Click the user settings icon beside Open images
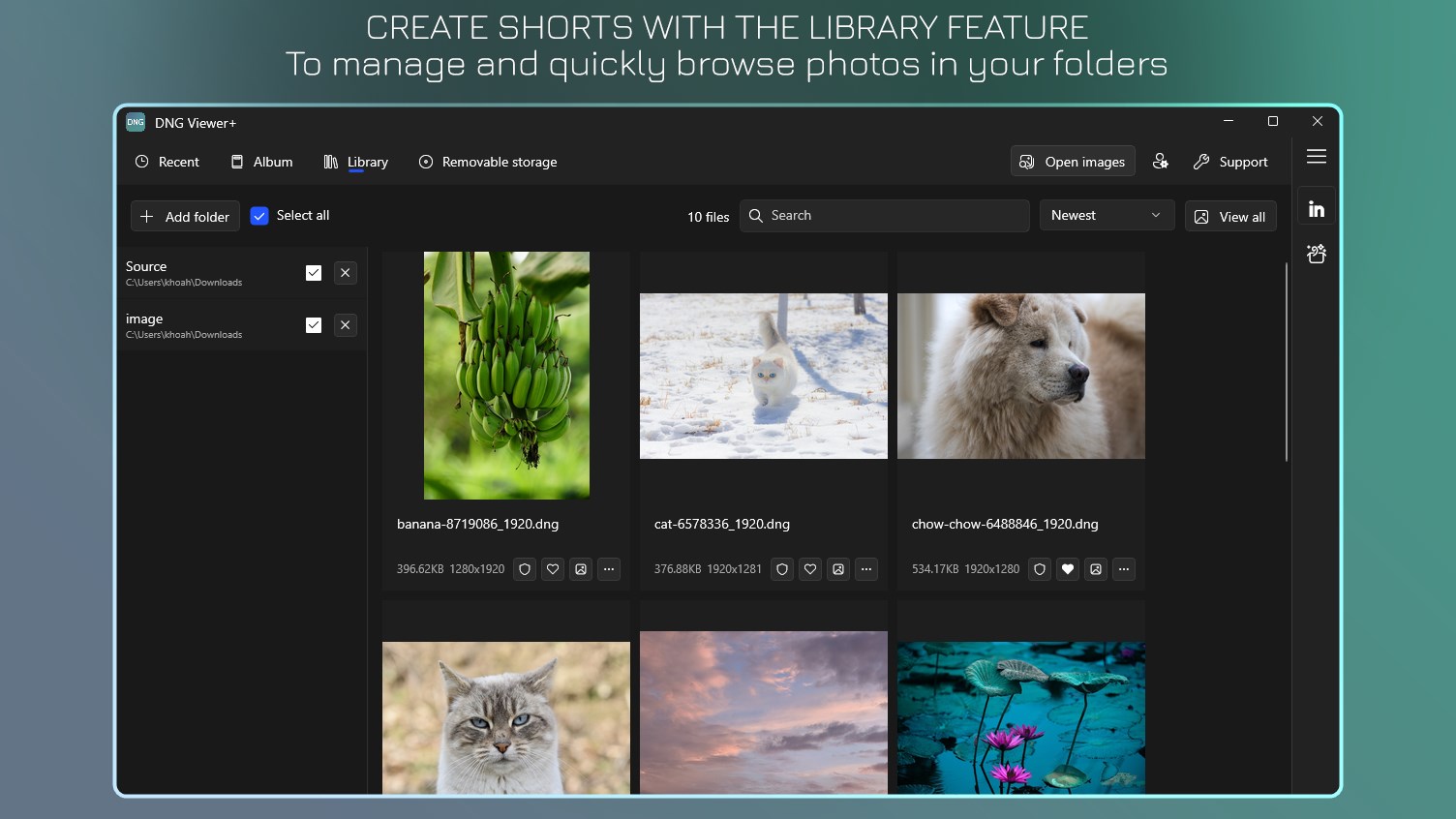This screenshot has height=819, width=1456. [1160, 162]
